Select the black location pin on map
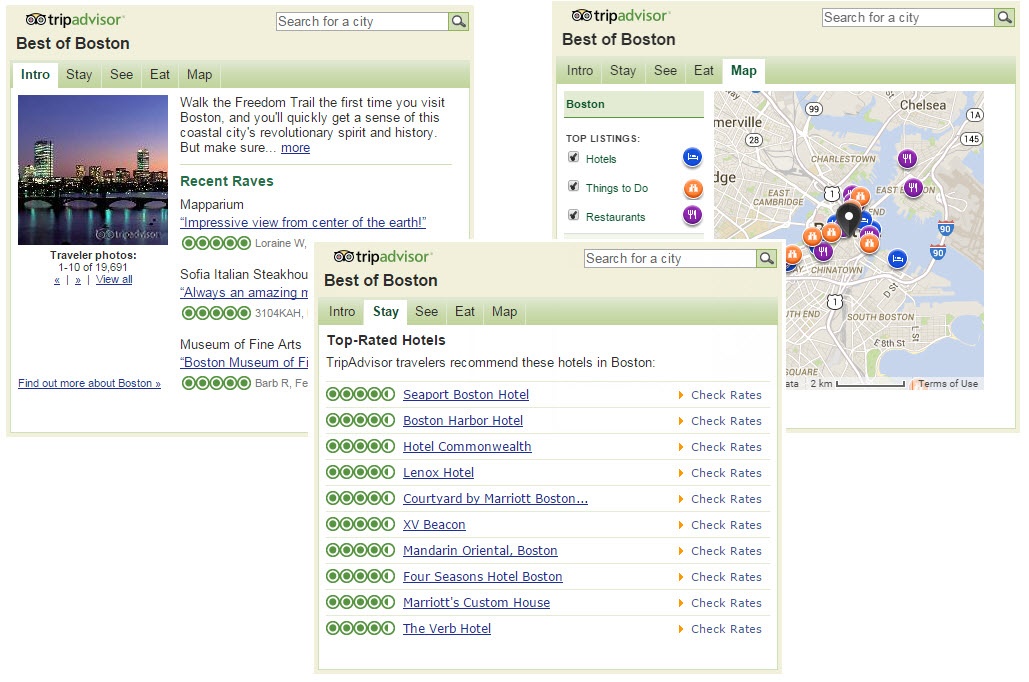 click(849, 220)
